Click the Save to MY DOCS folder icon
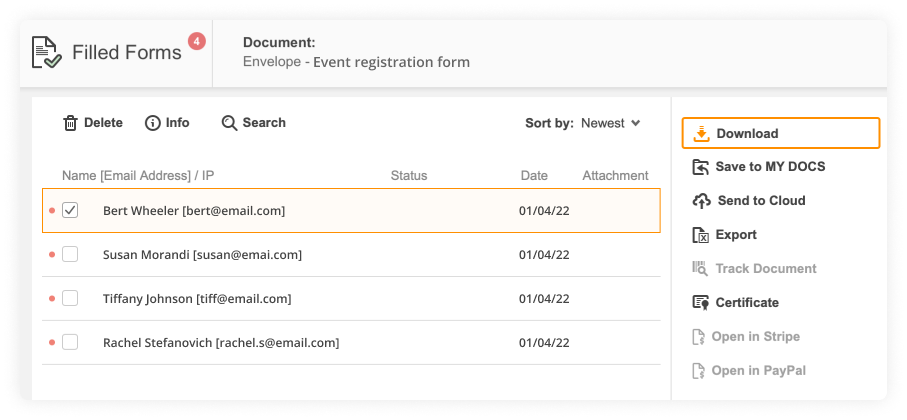907x420 pixels. 700,167
